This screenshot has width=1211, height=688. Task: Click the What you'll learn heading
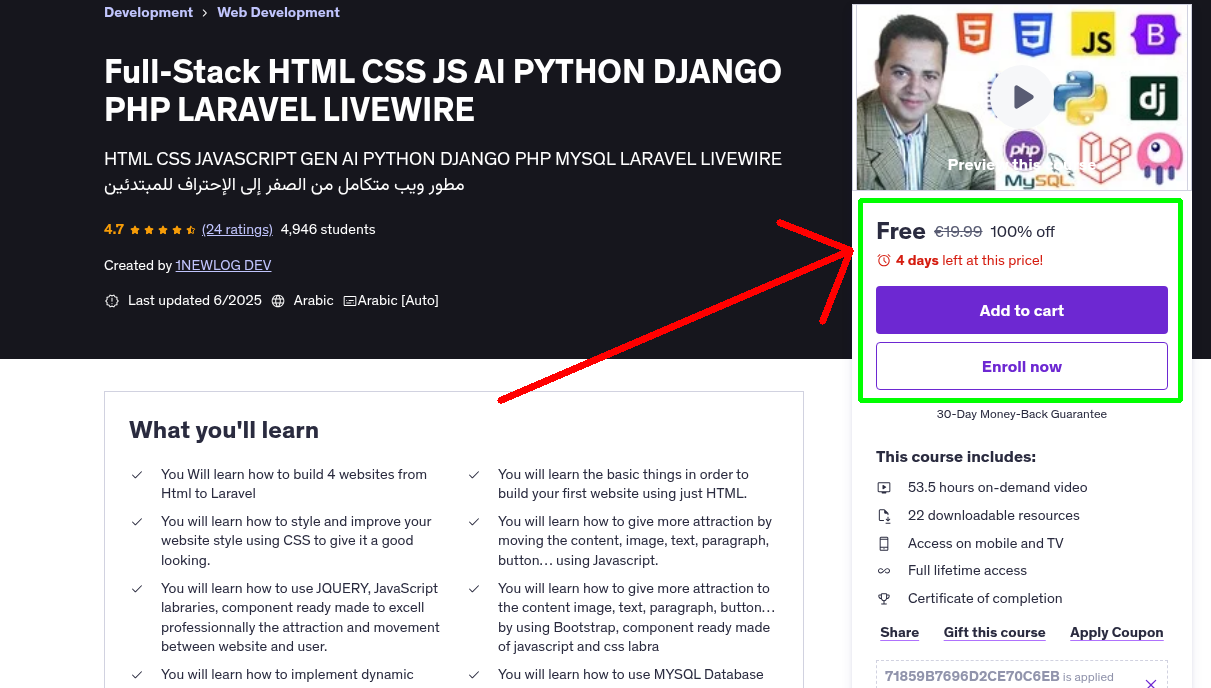224,430
